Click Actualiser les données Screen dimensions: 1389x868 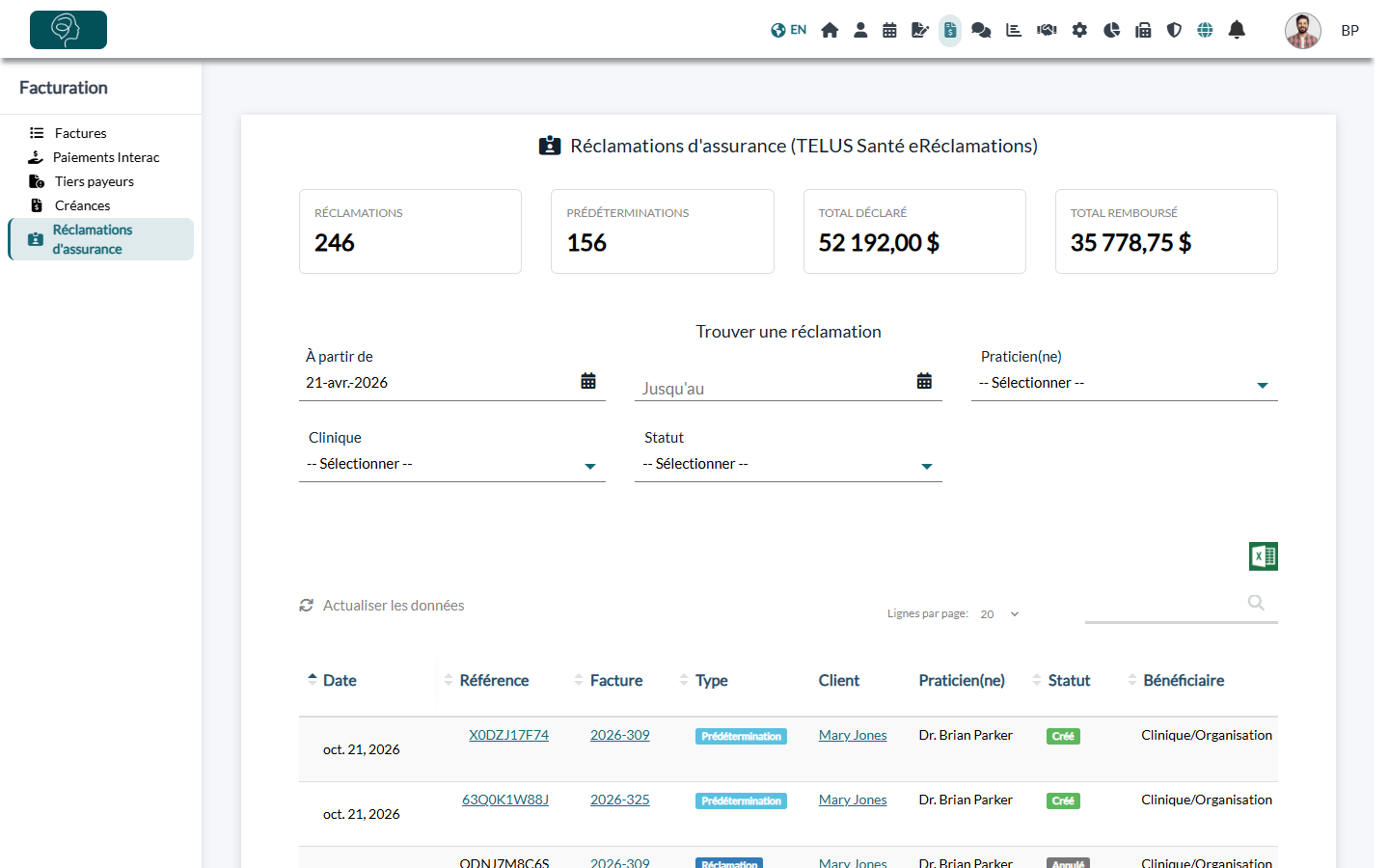click(x=382, y=606)
